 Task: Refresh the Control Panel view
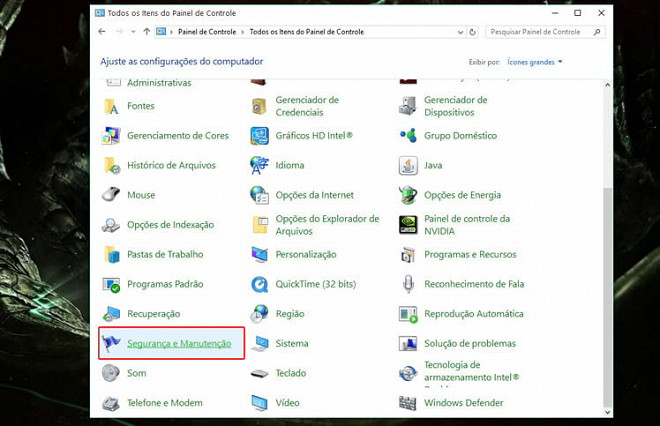[x=473, y=32]
